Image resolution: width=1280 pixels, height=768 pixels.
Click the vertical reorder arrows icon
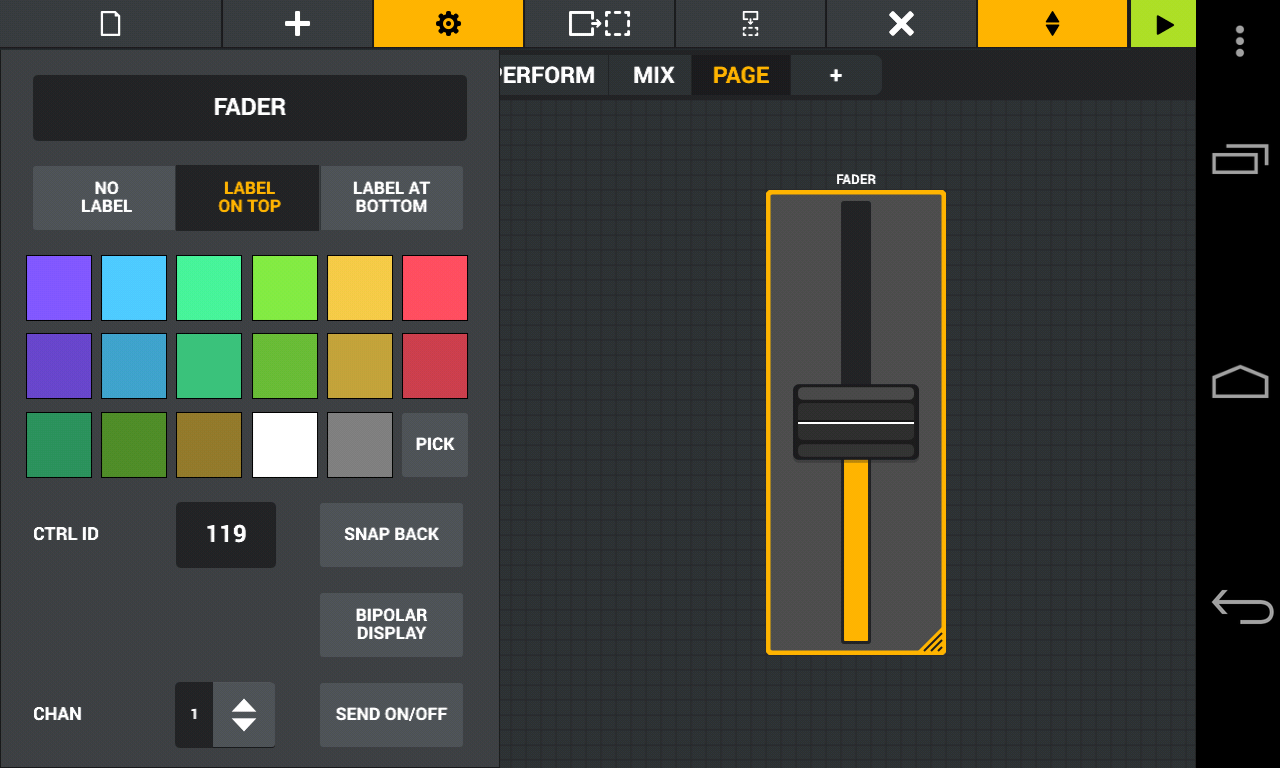pyautogui.click(x=1053, y=23)
